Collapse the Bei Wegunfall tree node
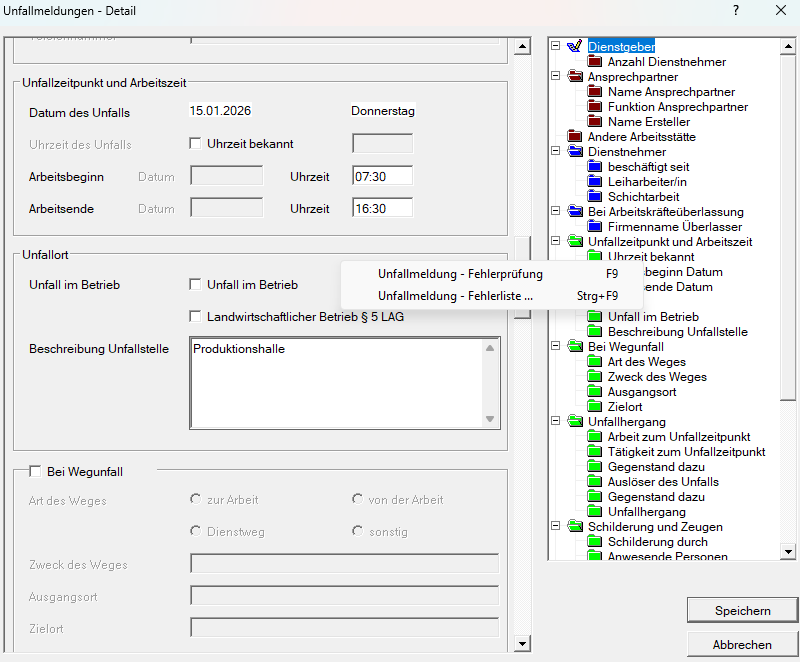The height and width of the screenshot is (662, 800). pyautogui.click(x=556, y=347)
